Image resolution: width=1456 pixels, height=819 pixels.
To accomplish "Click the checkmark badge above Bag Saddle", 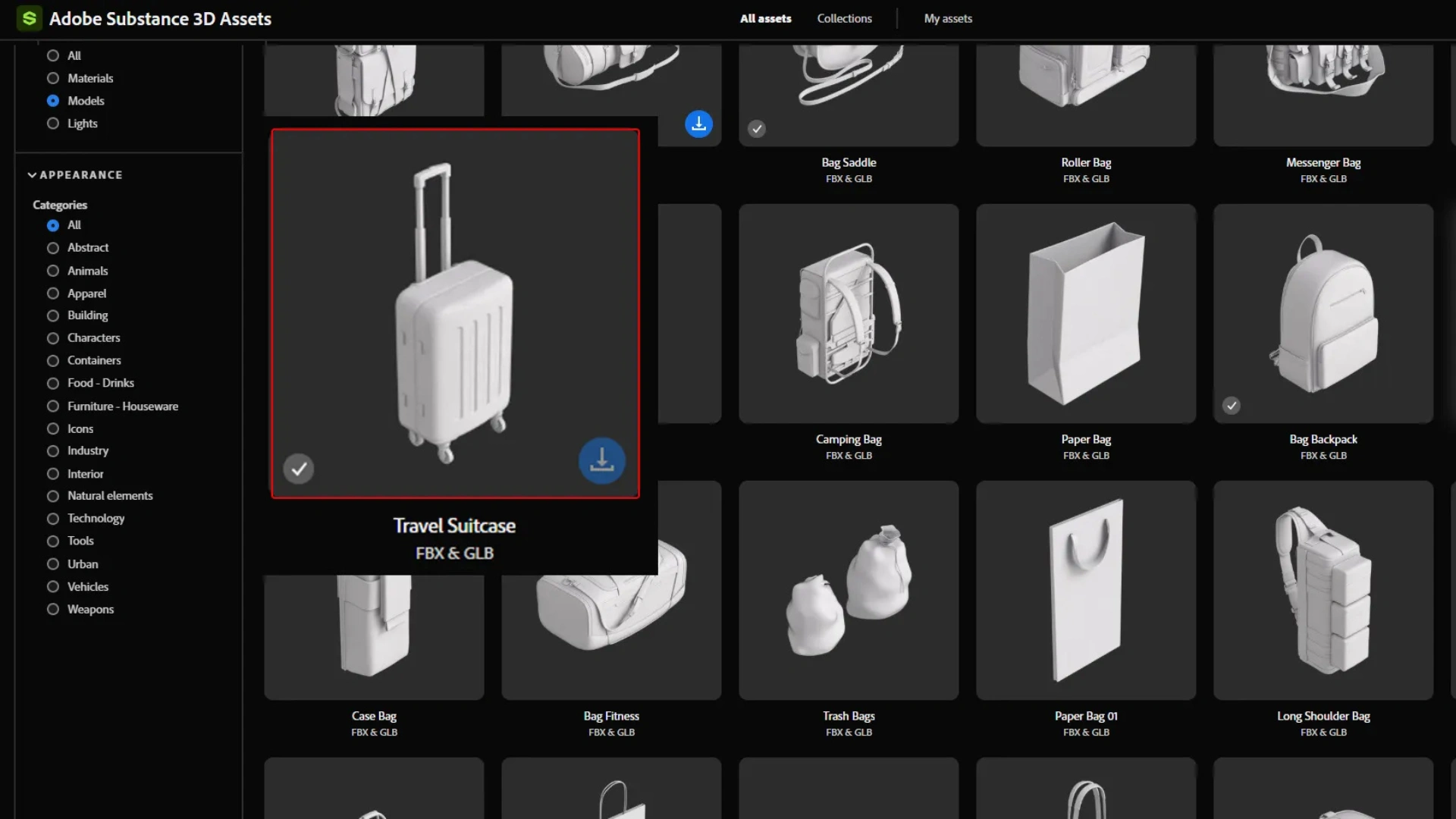I will pos(757,128).
